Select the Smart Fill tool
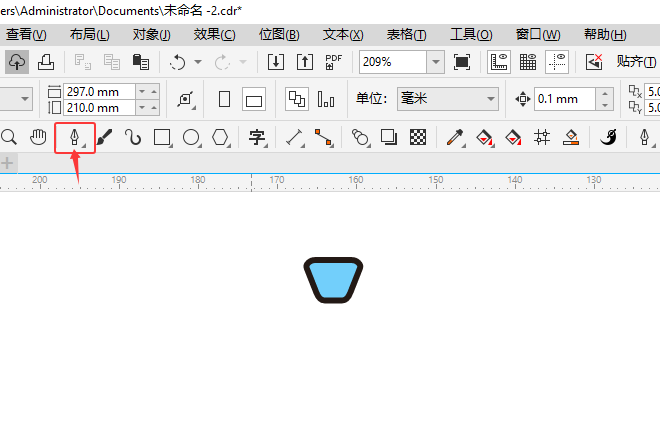660x430 pixels. (x=513, y=137)
